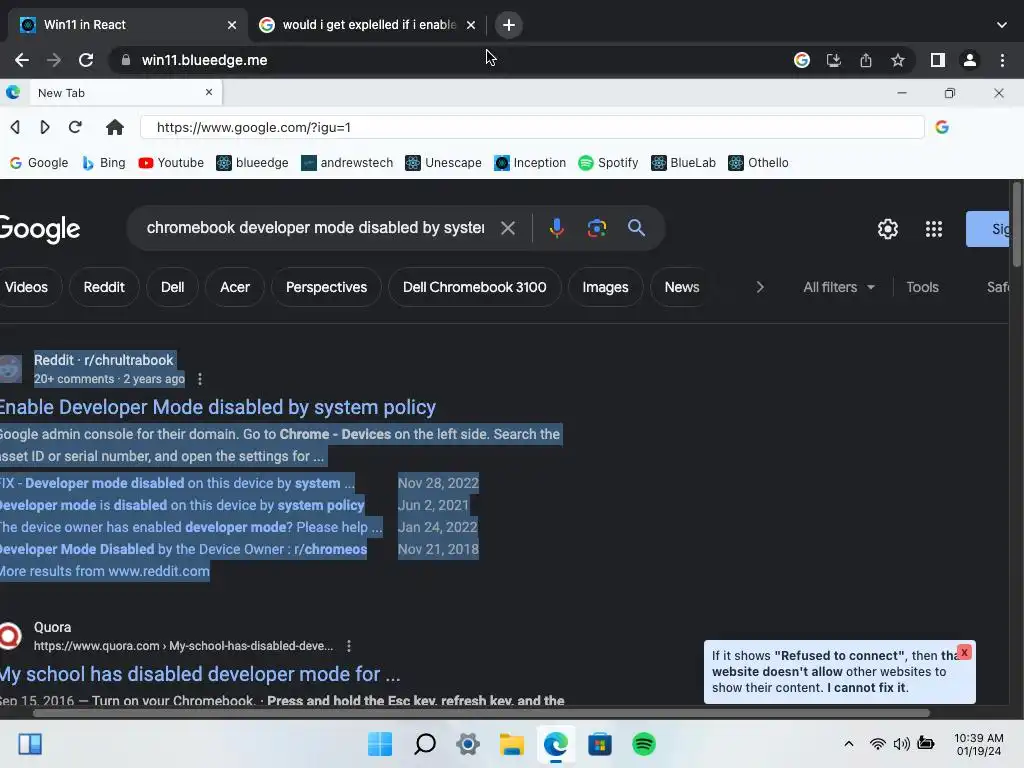Screen dimensions: 1024x768
Task: Dismiss the 'Refused to connect' notice
Action: pos(964,652)
